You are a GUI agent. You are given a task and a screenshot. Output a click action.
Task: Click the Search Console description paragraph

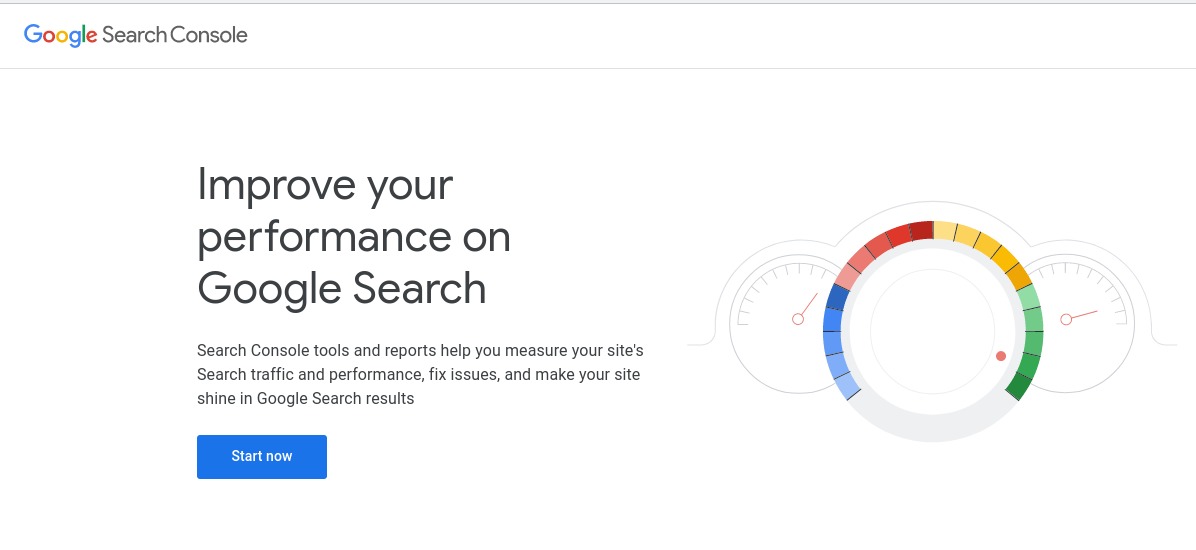point(420,375)
